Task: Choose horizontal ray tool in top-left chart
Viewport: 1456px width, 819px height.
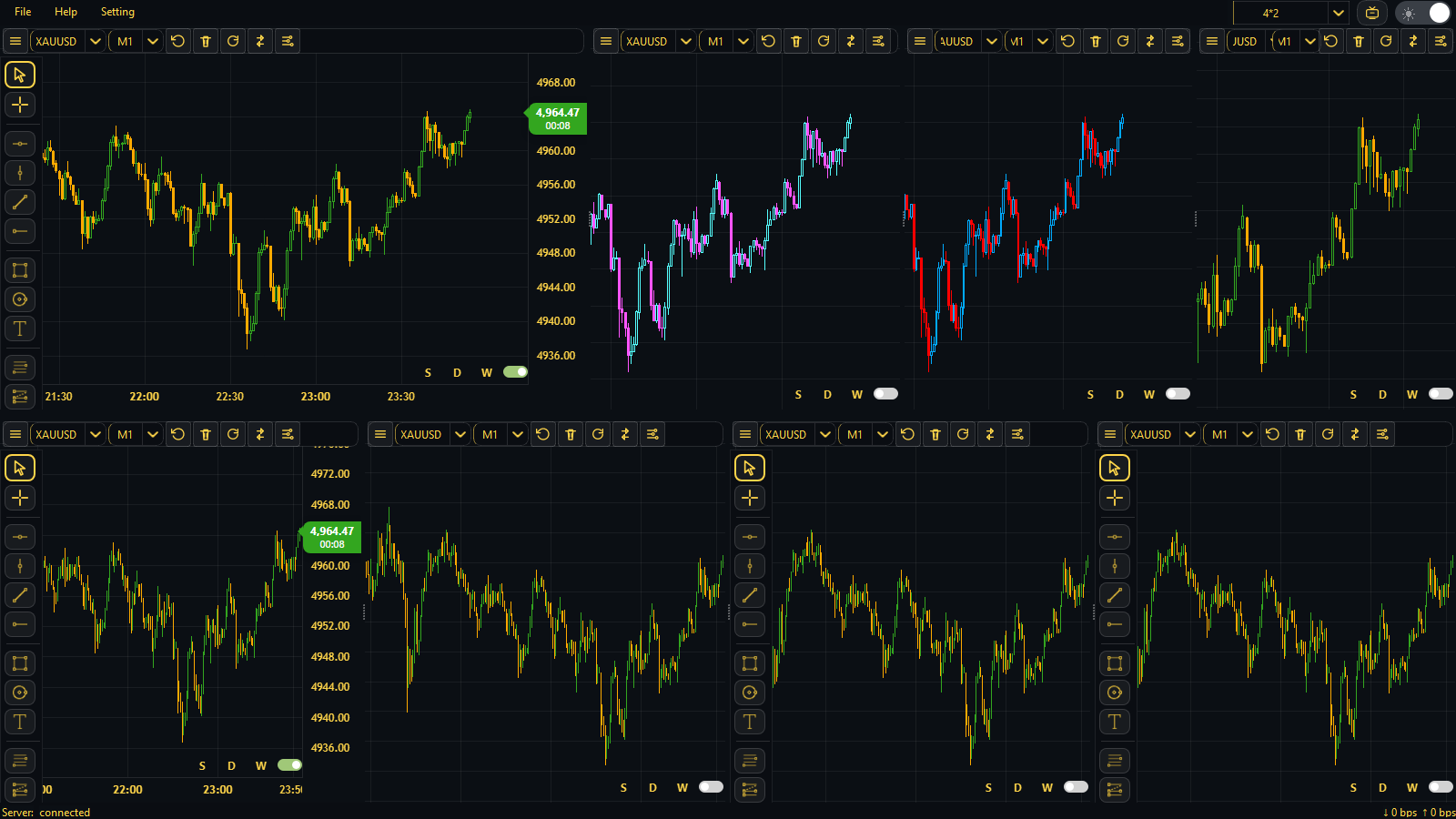Action: (x=20, y=231)
